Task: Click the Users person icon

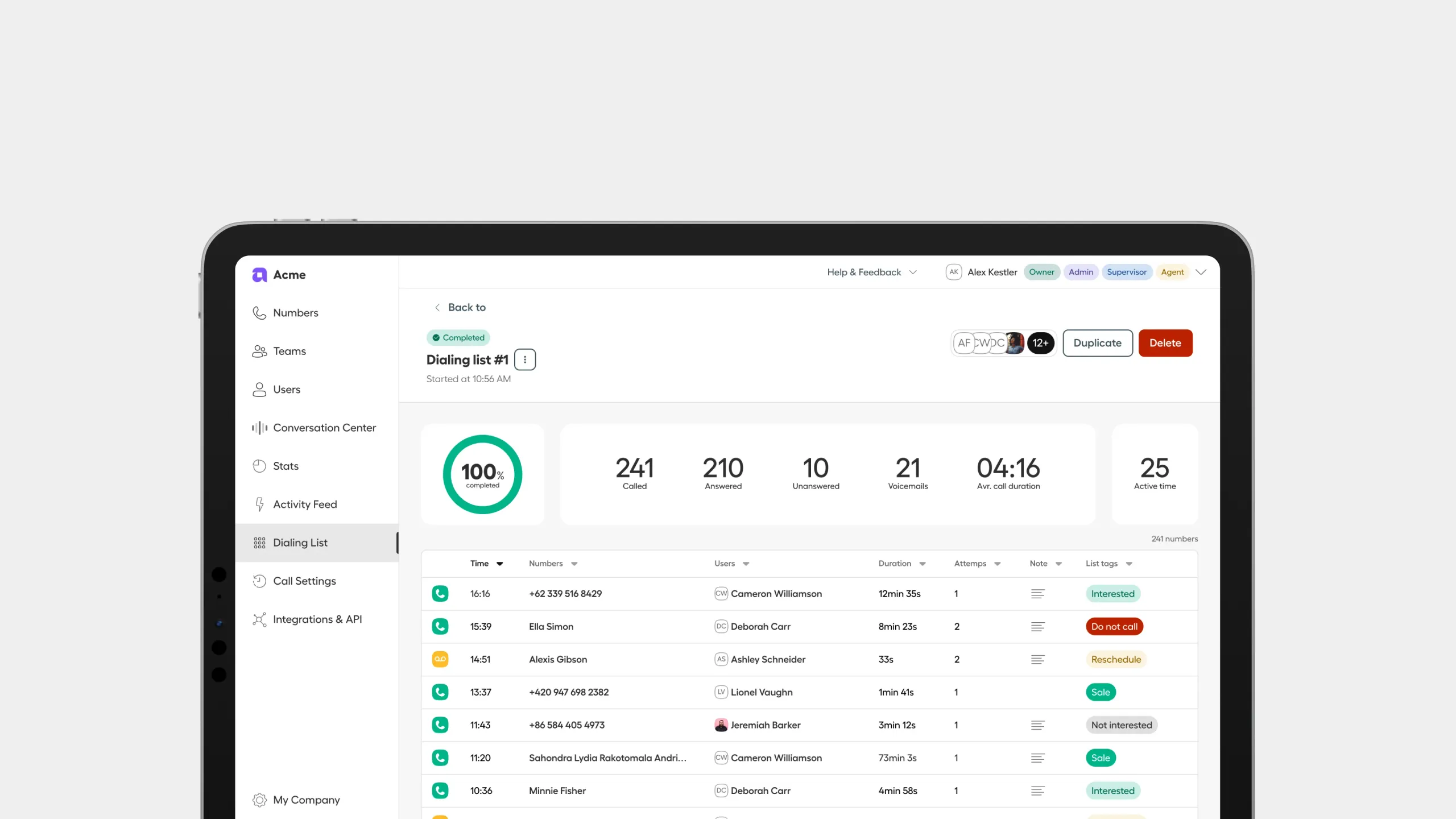Action: point(259,389)
